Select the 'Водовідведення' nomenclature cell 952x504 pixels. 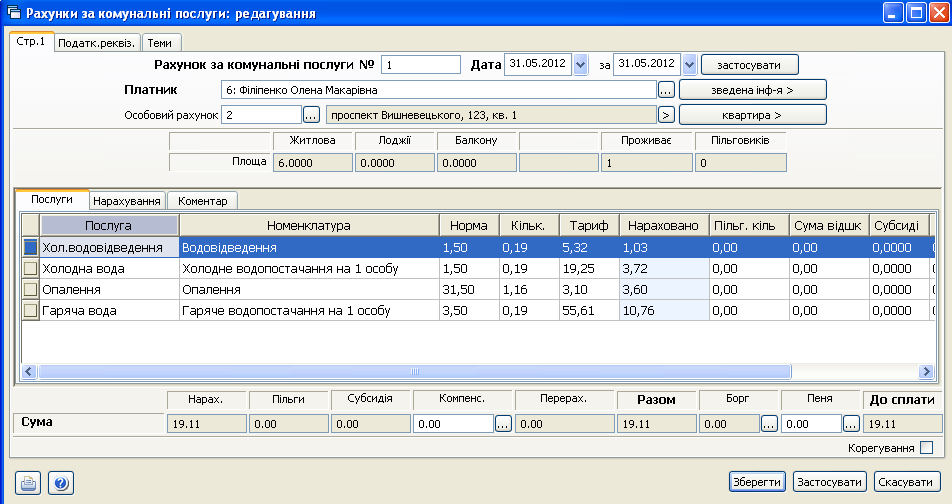click(x=309, y=248)
